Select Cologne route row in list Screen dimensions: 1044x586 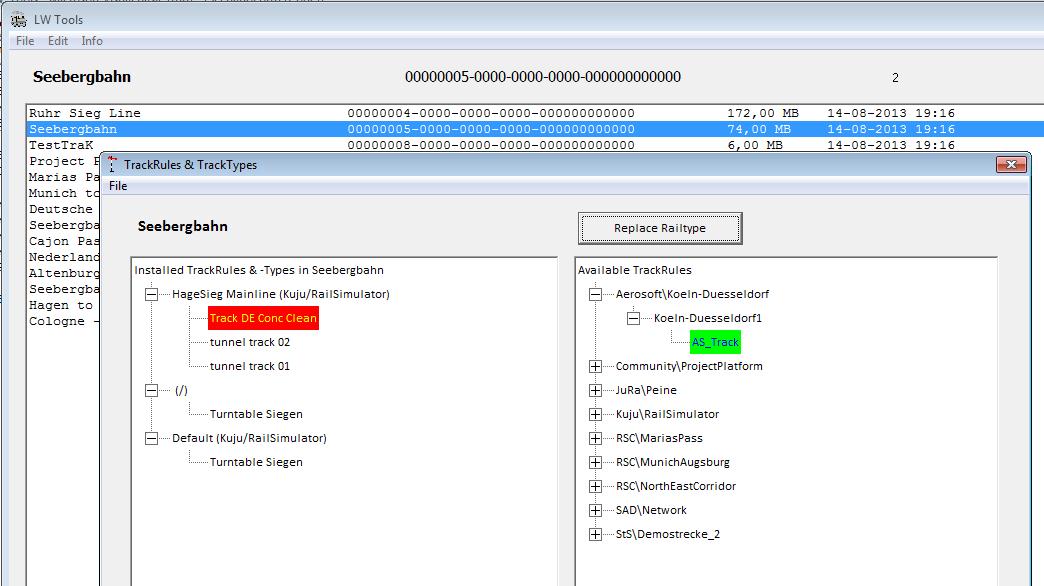point(63,321)
